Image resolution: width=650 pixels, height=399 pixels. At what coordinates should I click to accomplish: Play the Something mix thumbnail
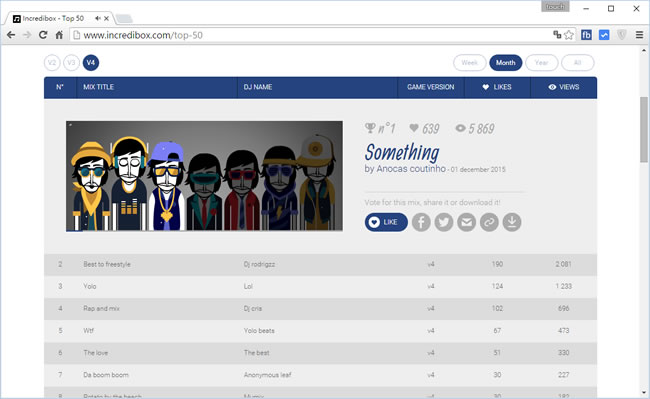[204, 176]
